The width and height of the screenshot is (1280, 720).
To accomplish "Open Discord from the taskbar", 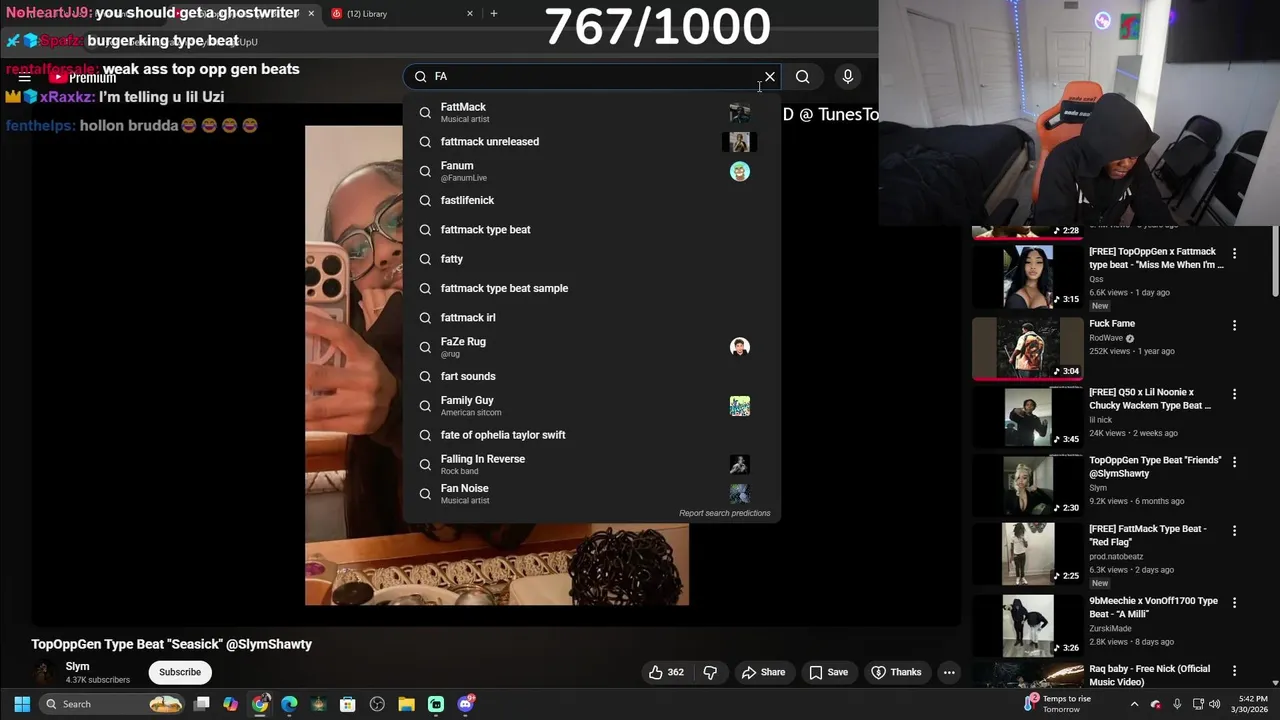I will (x=465, y=704).
